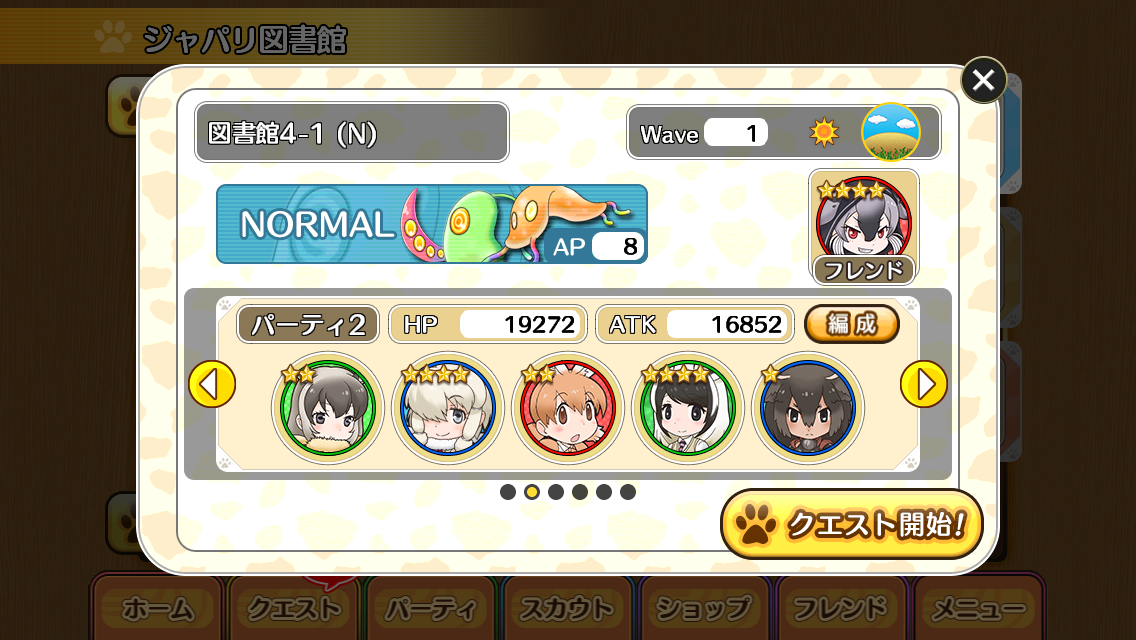Image resolution: width=1136 pixels, height=640 pixels.
Task: Tap the grassland terrain icon
Action: click(890, 132)
